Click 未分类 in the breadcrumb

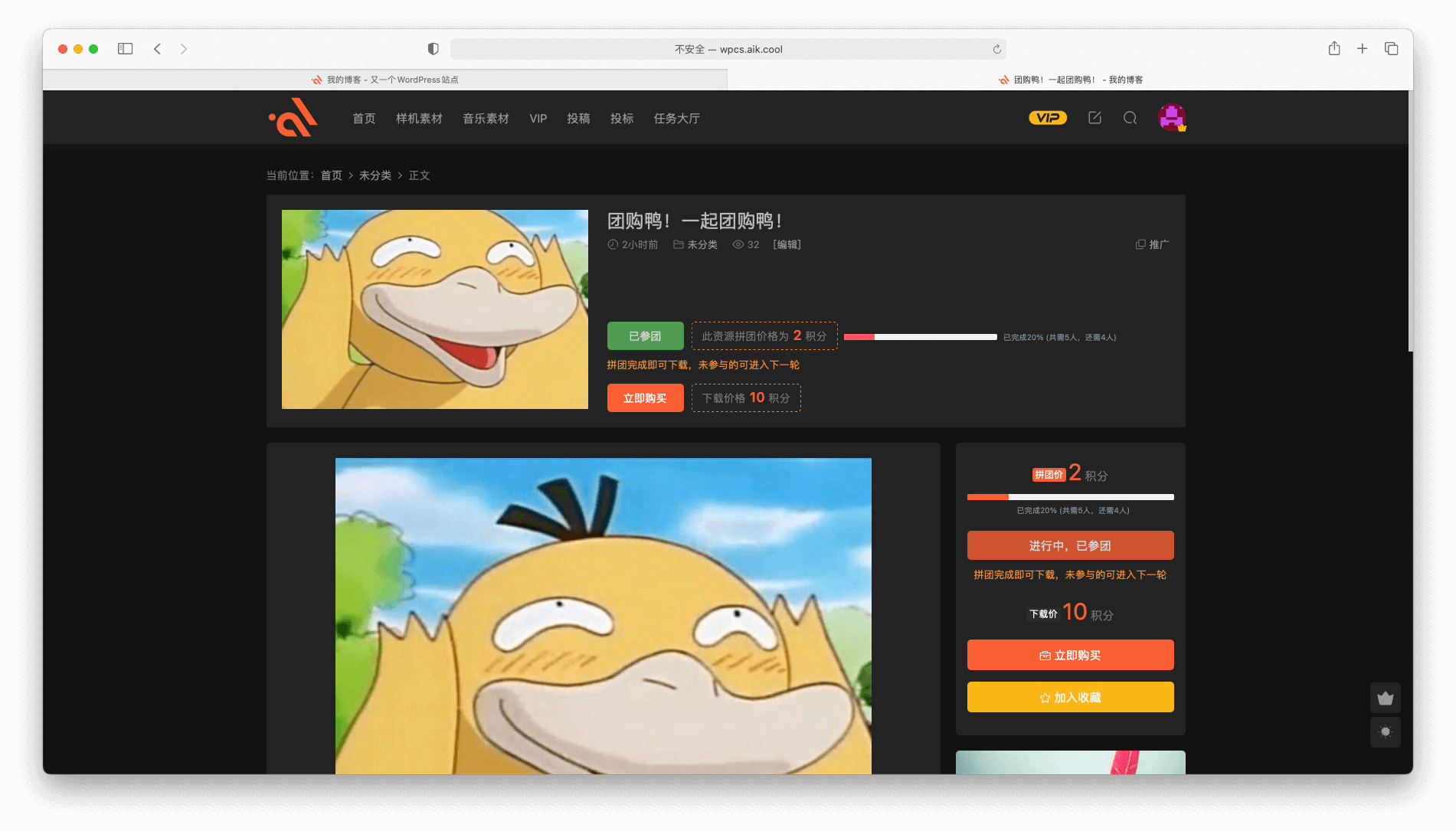pos(375,175)
